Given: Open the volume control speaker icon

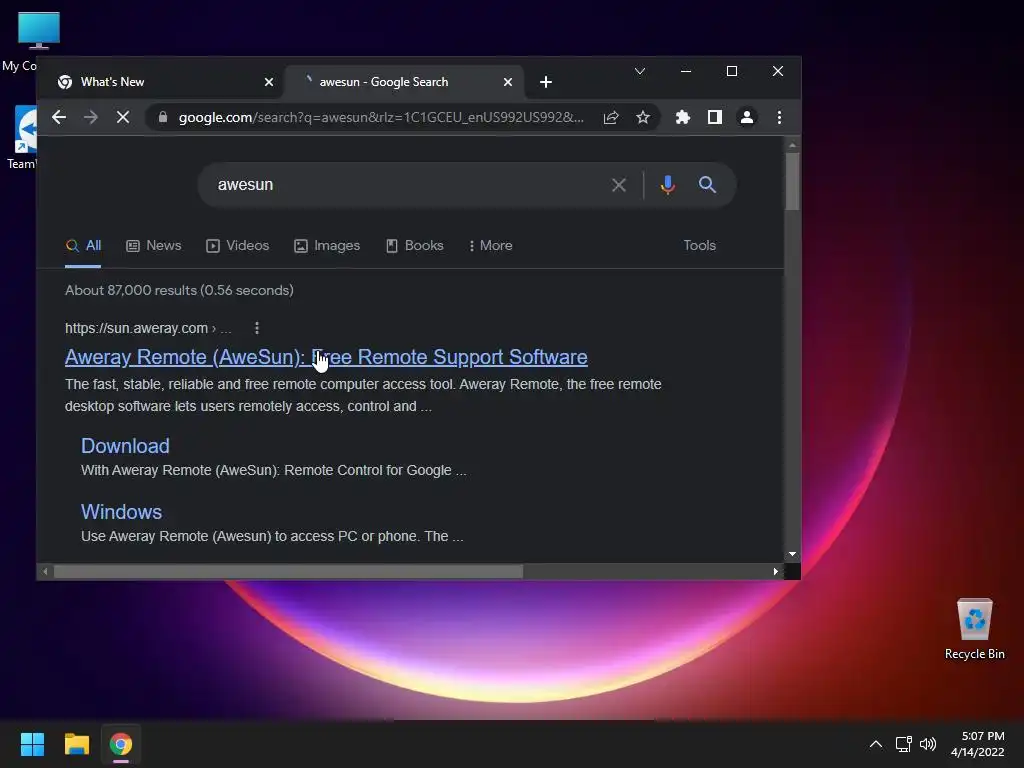Looking at the screenshot, I should tap(927, 744).
